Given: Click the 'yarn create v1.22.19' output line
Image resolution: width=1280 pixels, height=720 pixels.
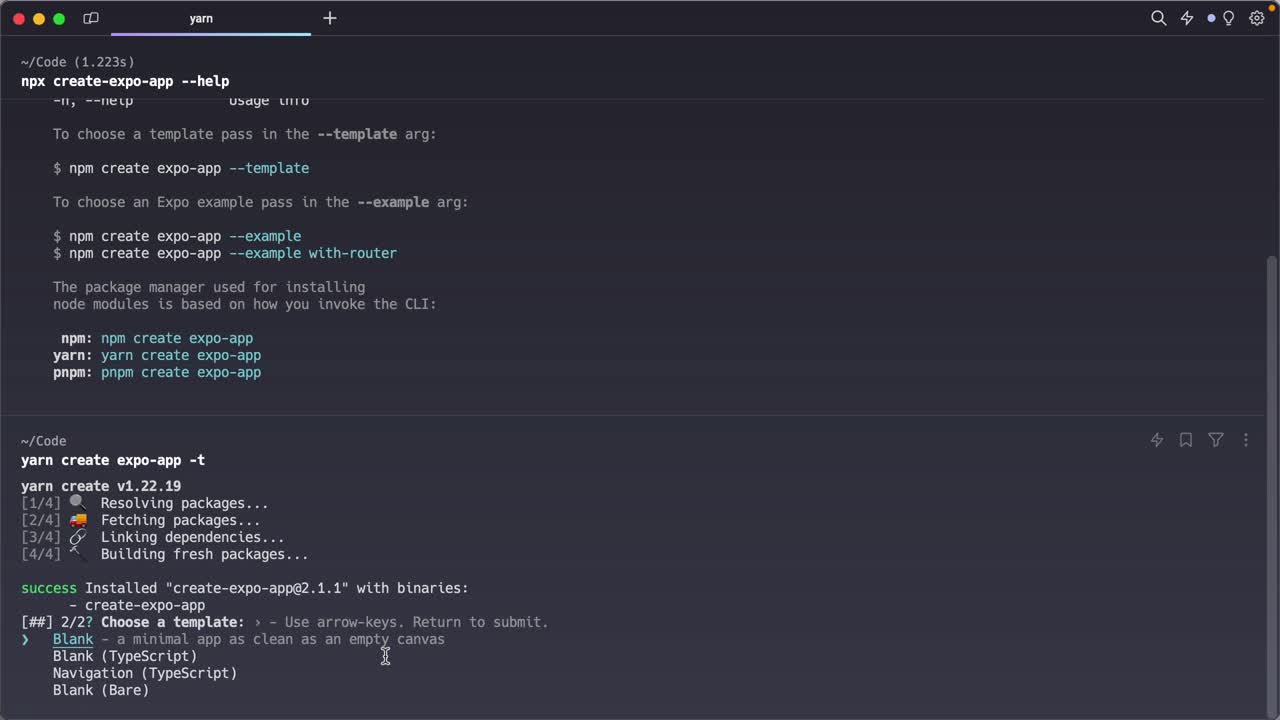Looking at the screenshot, I should coord(101,486).
